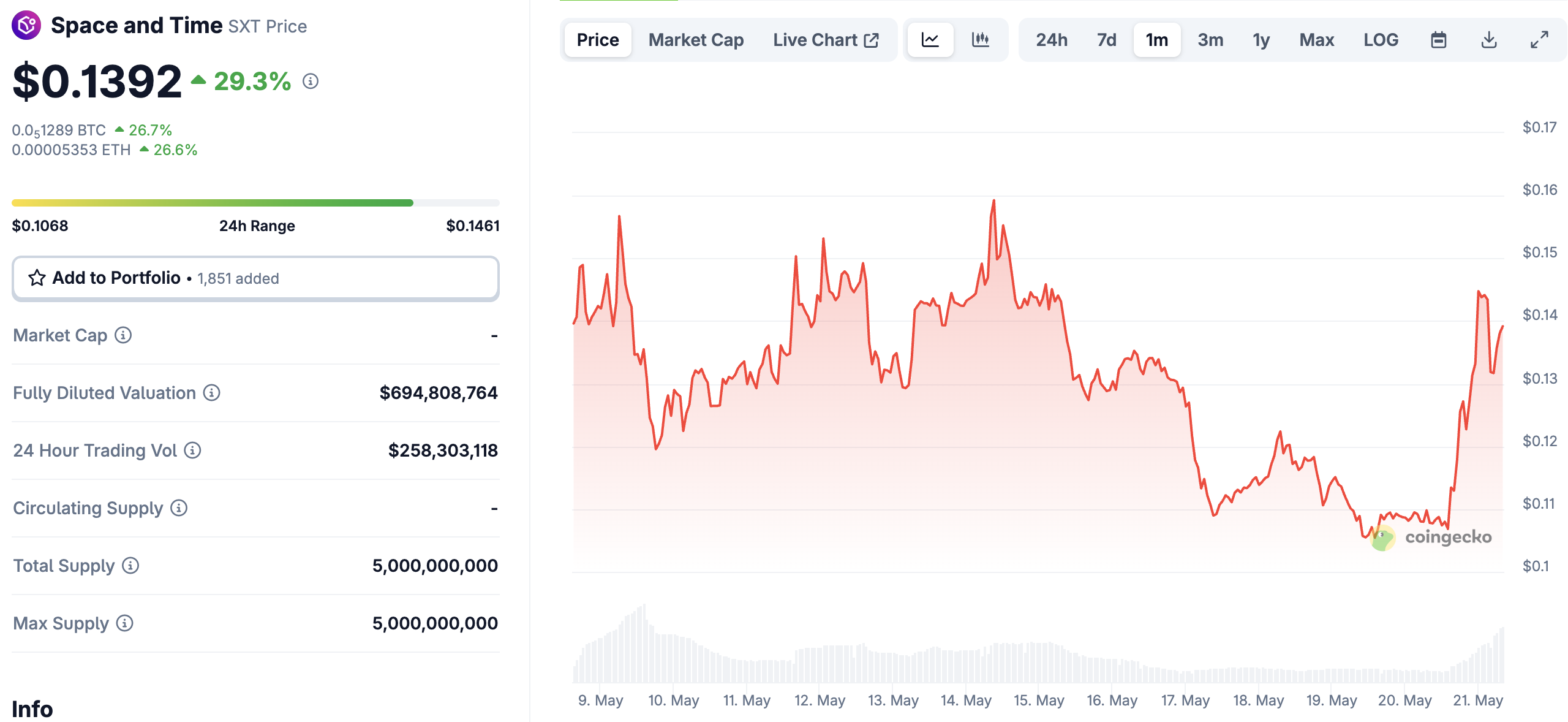Open Live Chart external link
Viewport: 1568px width, 722px height.
(826, 40)
